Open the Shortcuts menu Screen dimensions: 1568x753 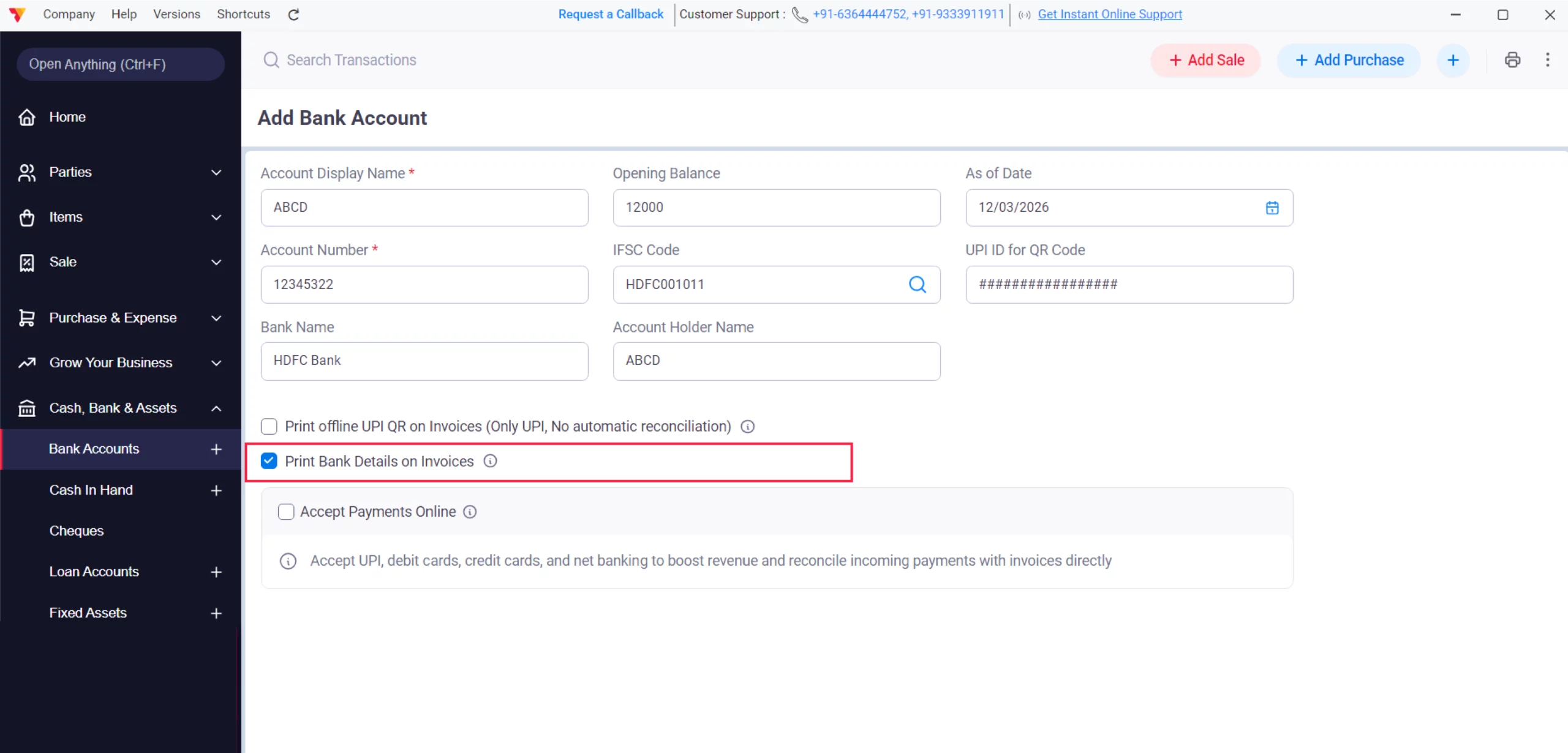(243, 14)
